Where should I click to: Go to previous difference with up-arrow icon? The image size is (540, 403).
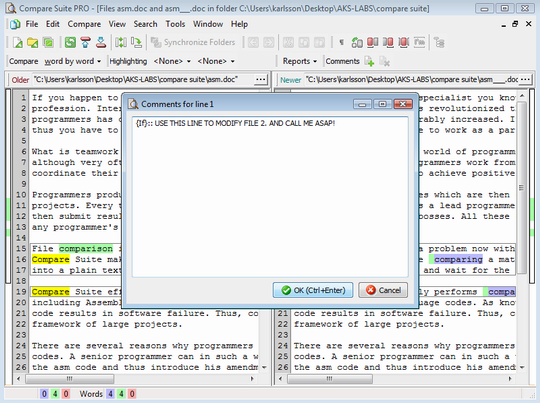coord(85,42)
